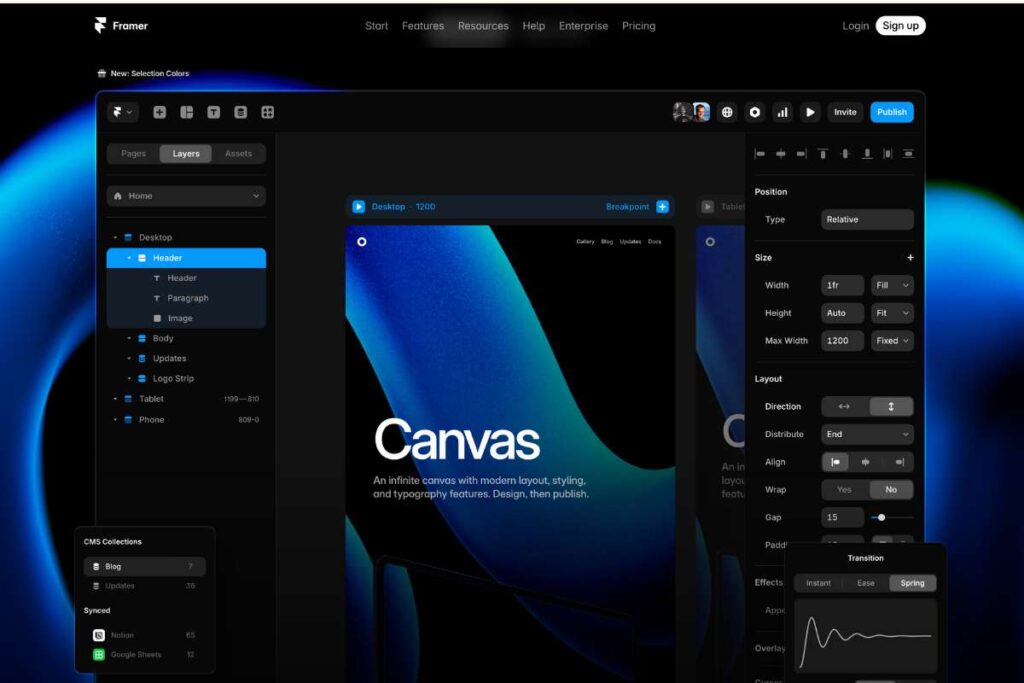The image size is (1024, 683).
Task: Expand the Logo Strip layer arrow
Action: point(129,379)
